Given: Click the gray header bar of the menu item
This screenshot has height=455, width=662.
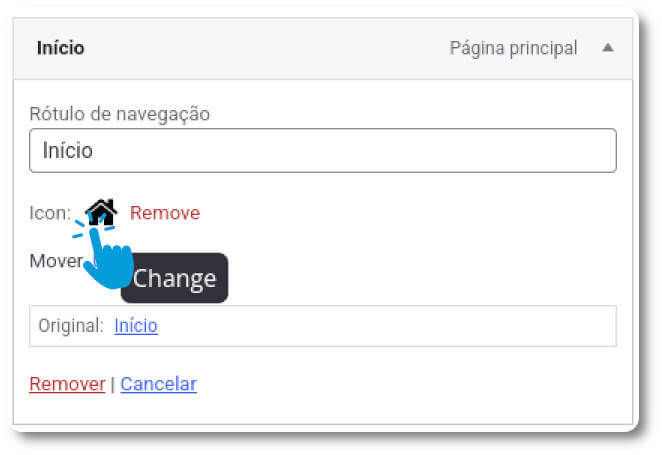Looking at the screenshot, I should point(323,48).
